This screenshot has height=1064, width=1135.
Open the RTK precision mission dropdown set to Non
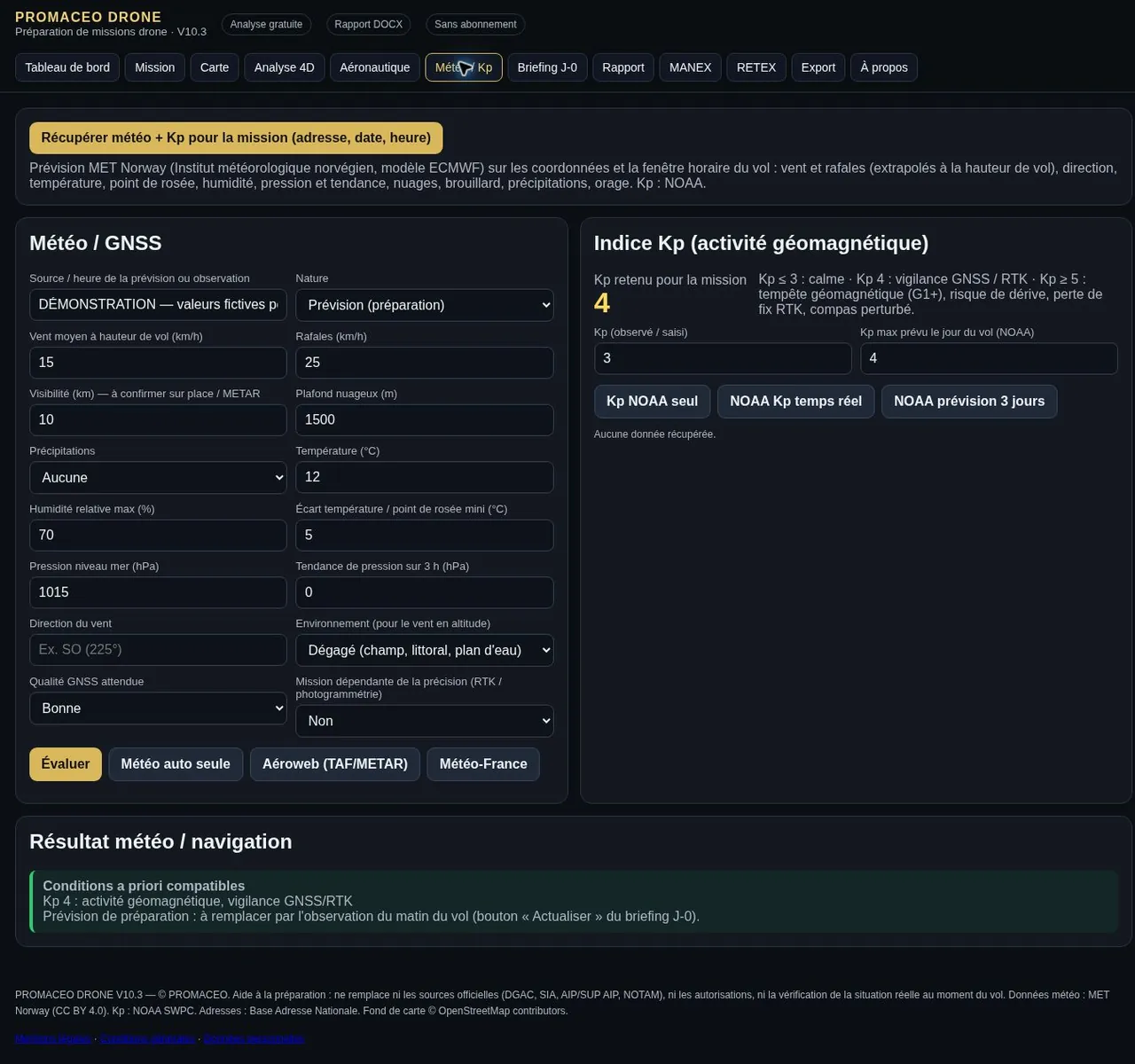425,721
